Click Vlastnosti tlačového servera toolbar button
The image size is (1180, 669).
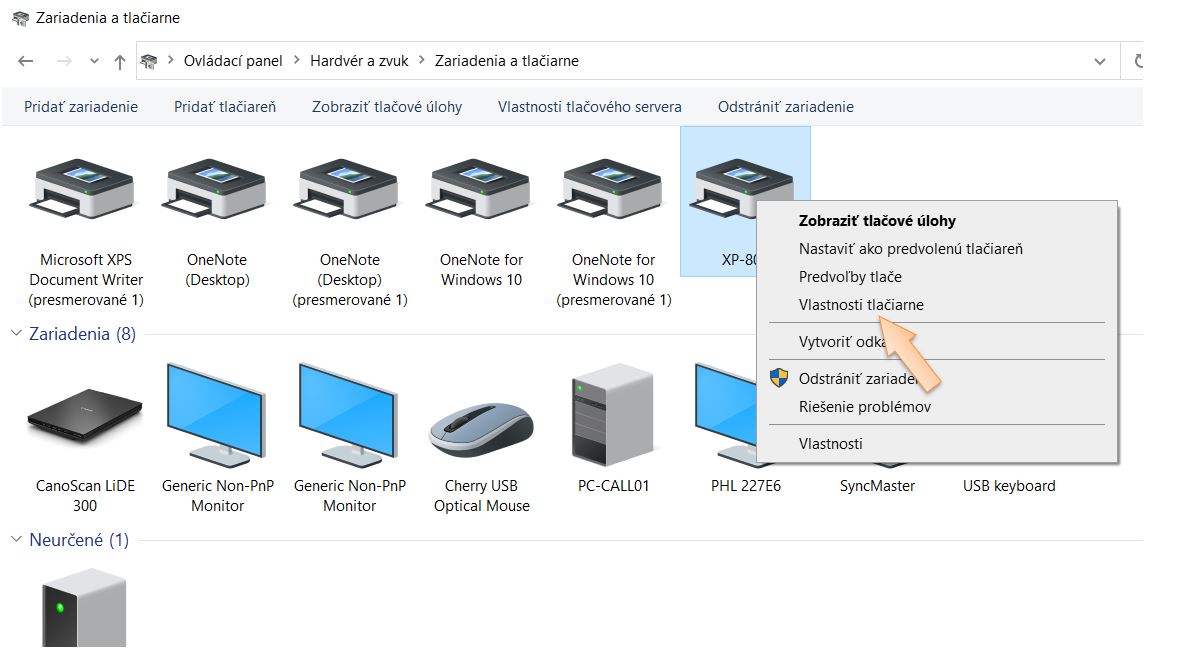pos(589,106)
